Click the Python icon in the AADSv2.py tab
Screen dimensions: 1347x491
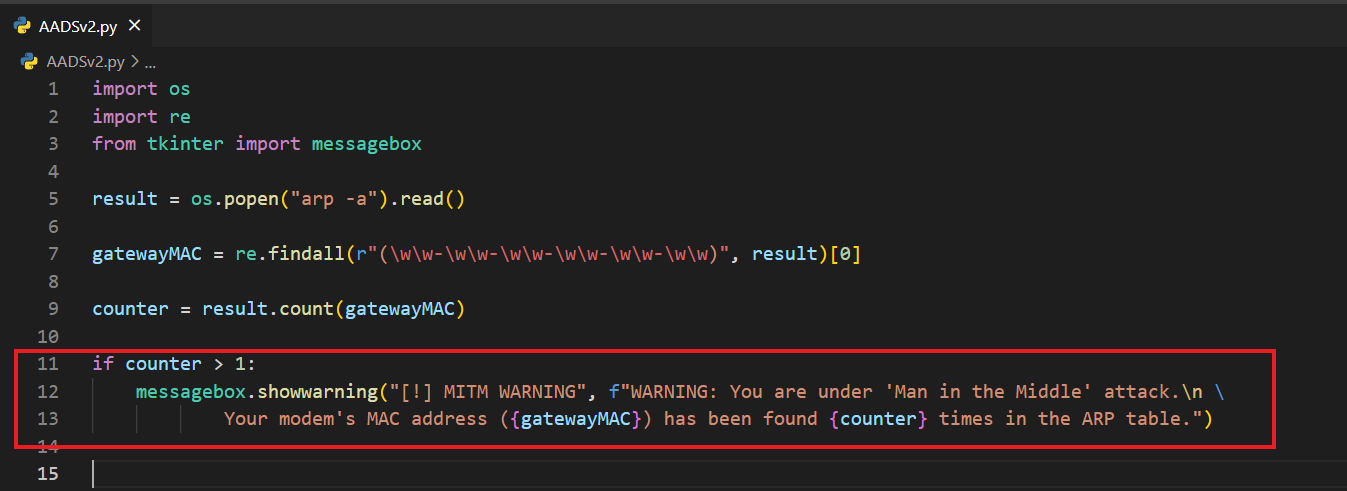tap(23, 26)
